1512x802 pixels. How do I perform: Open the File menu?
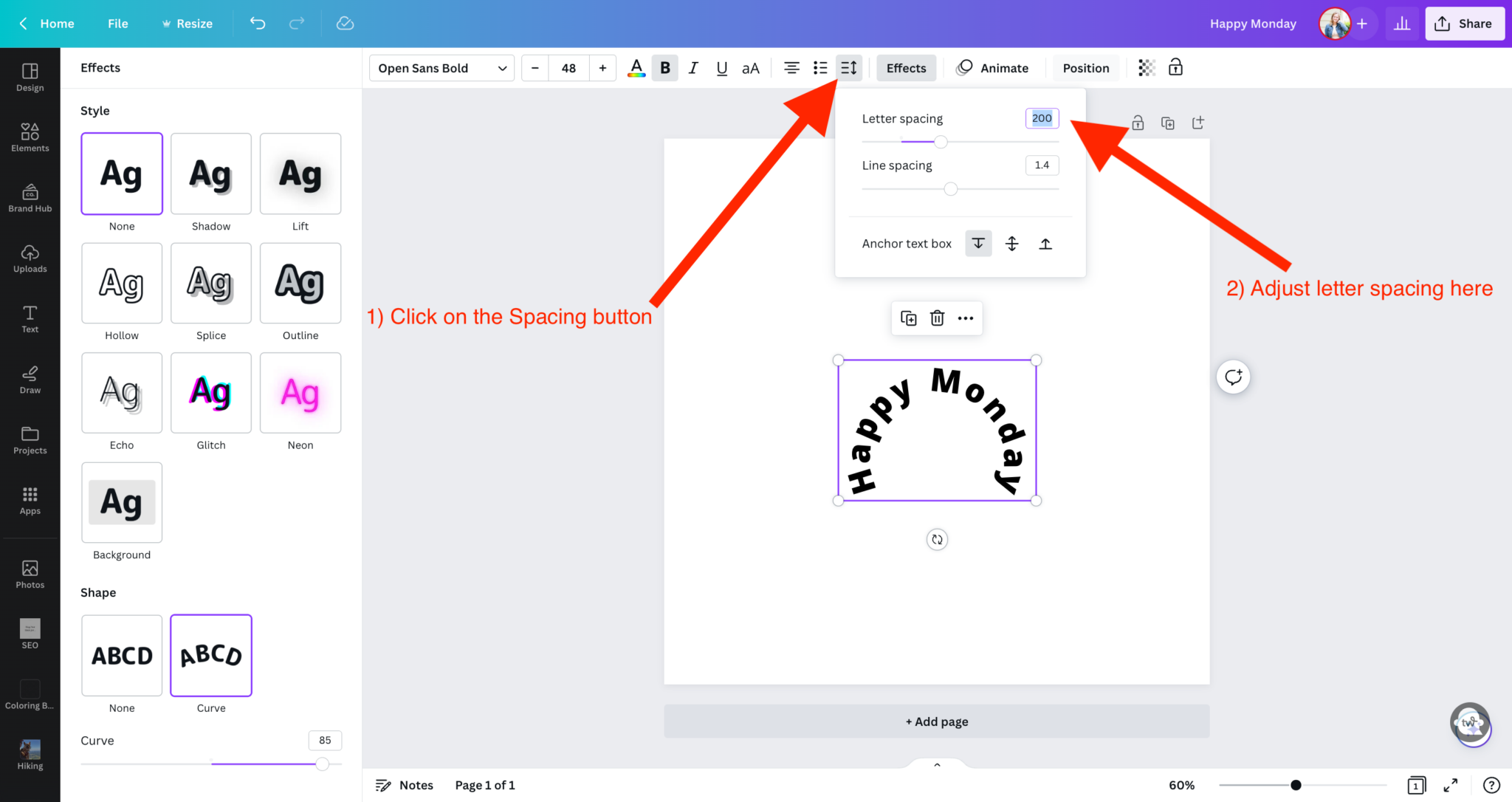[x=117, y=24]
